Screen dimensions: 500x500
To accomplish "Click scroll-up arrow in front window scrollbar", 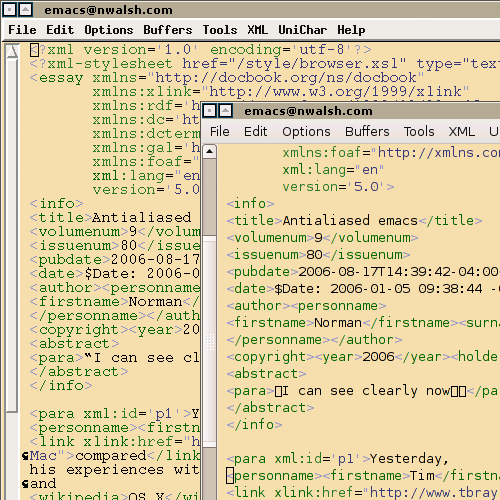I will (x=209, y=152).
